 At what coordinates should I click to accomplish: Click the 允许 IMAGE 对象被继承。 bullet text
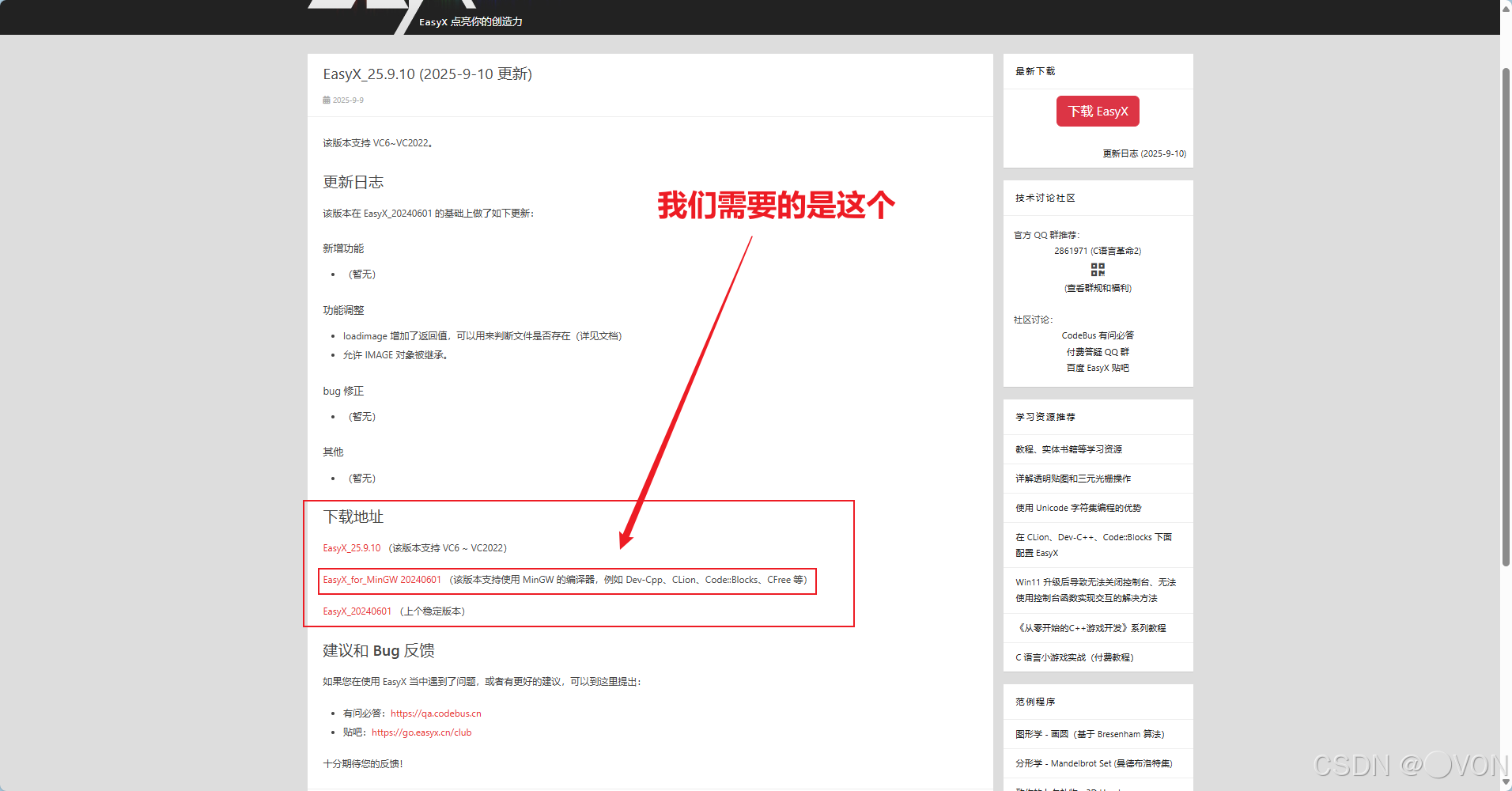[x=396, y=355]
